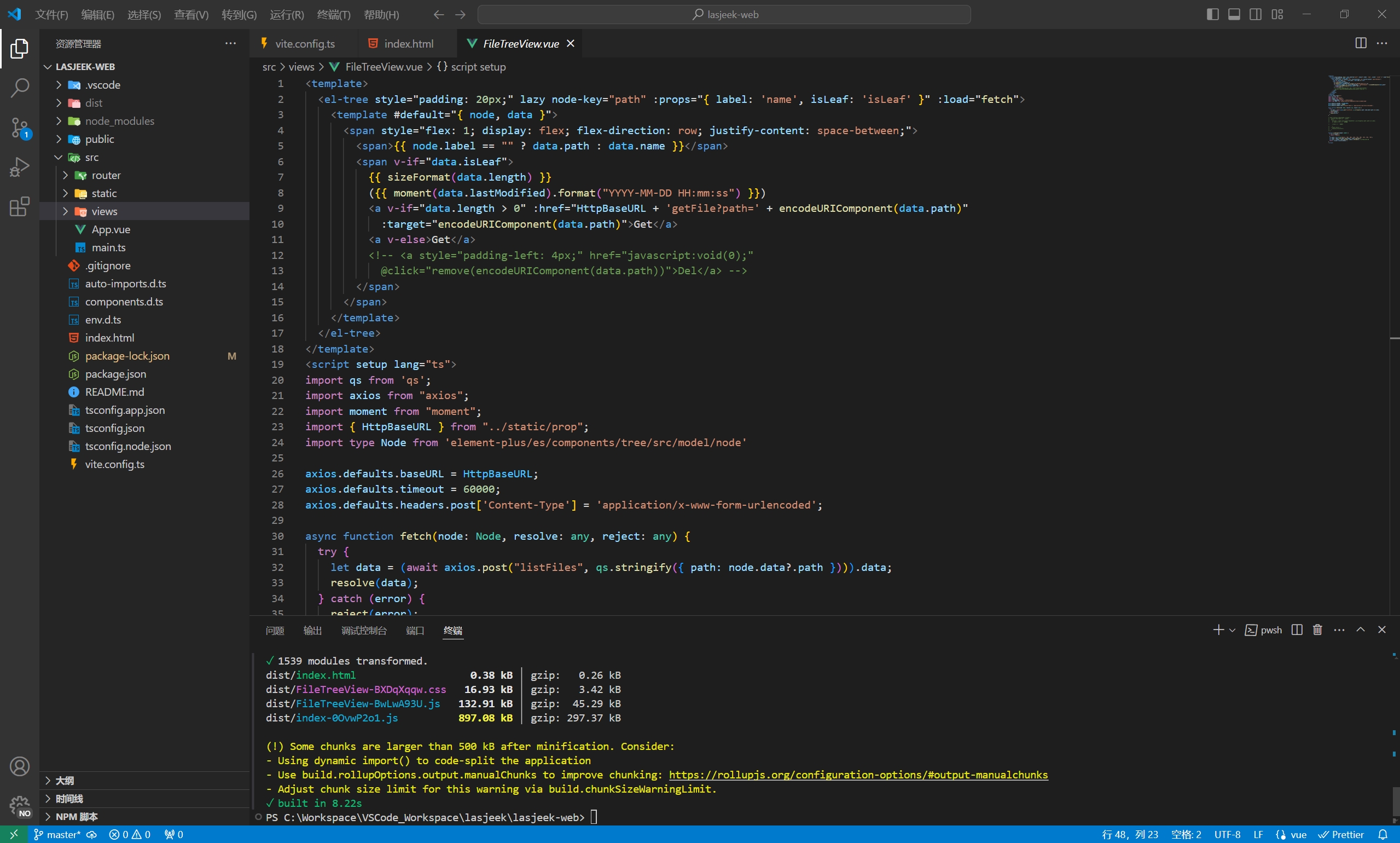Open Explorer views and more actions ellipsis
This screenshot has height=843, width=1400.
(230, 43)
